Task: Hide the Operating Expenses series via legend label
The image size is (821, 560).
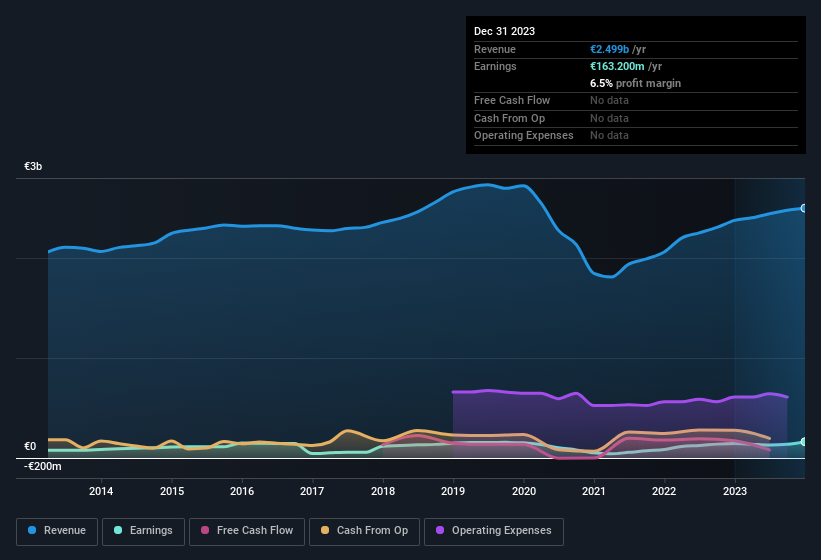Action: (502, 530)
